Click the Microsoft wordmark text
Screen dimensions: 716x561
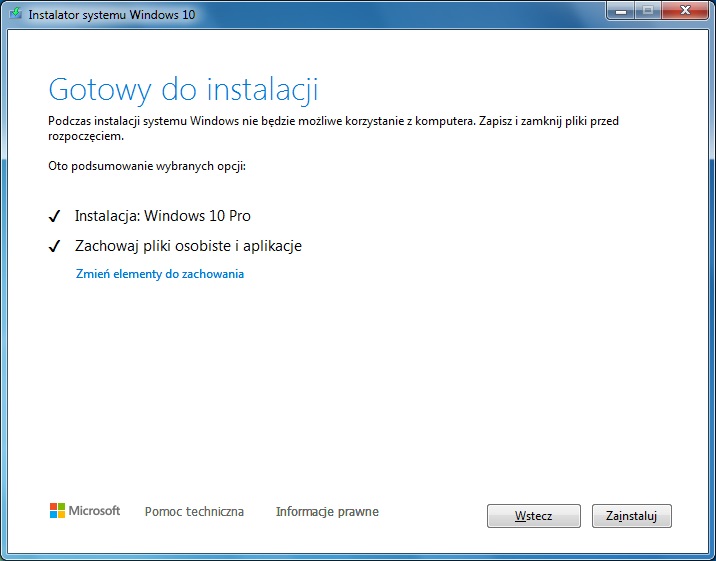coord(94,511)
